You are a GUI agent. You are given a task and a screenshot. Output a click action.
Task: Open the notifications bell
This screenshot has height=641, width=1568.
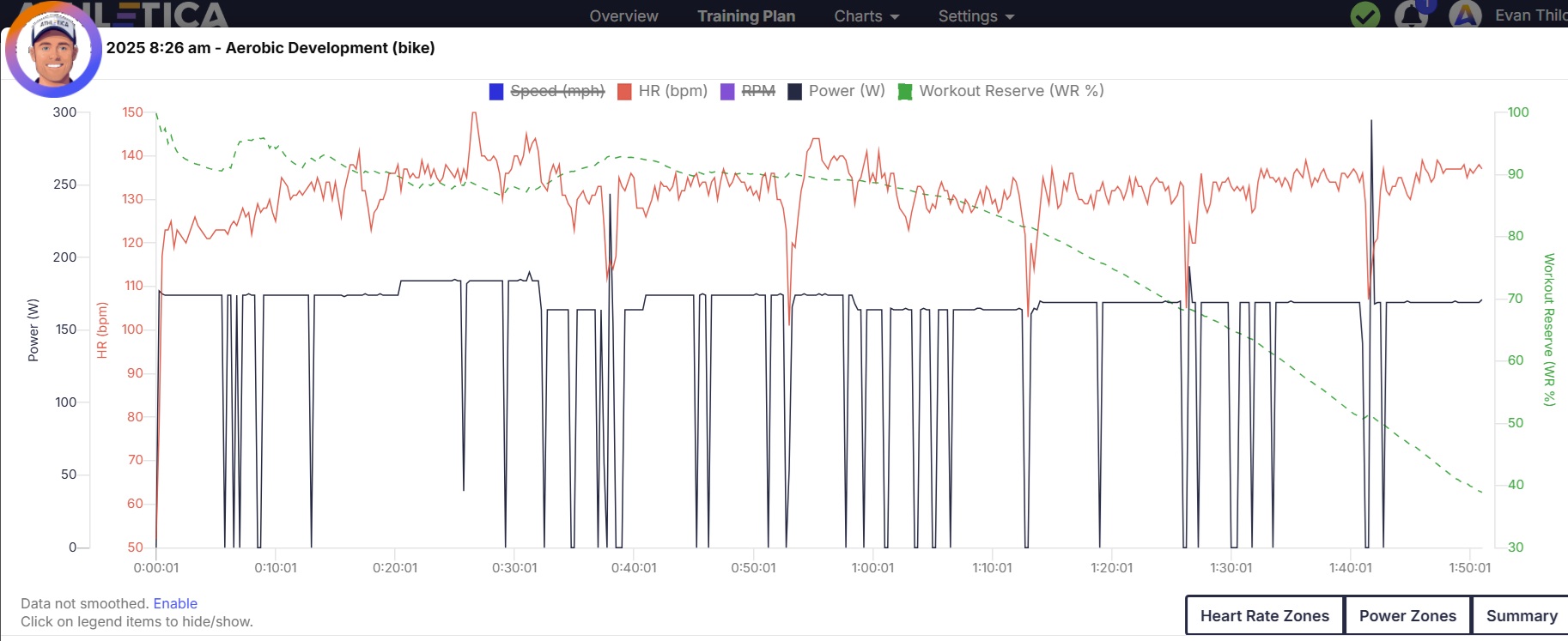(1409, 16)
